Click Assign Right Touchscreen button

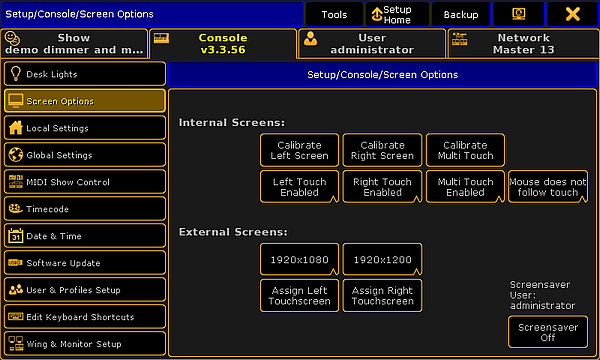382,295
